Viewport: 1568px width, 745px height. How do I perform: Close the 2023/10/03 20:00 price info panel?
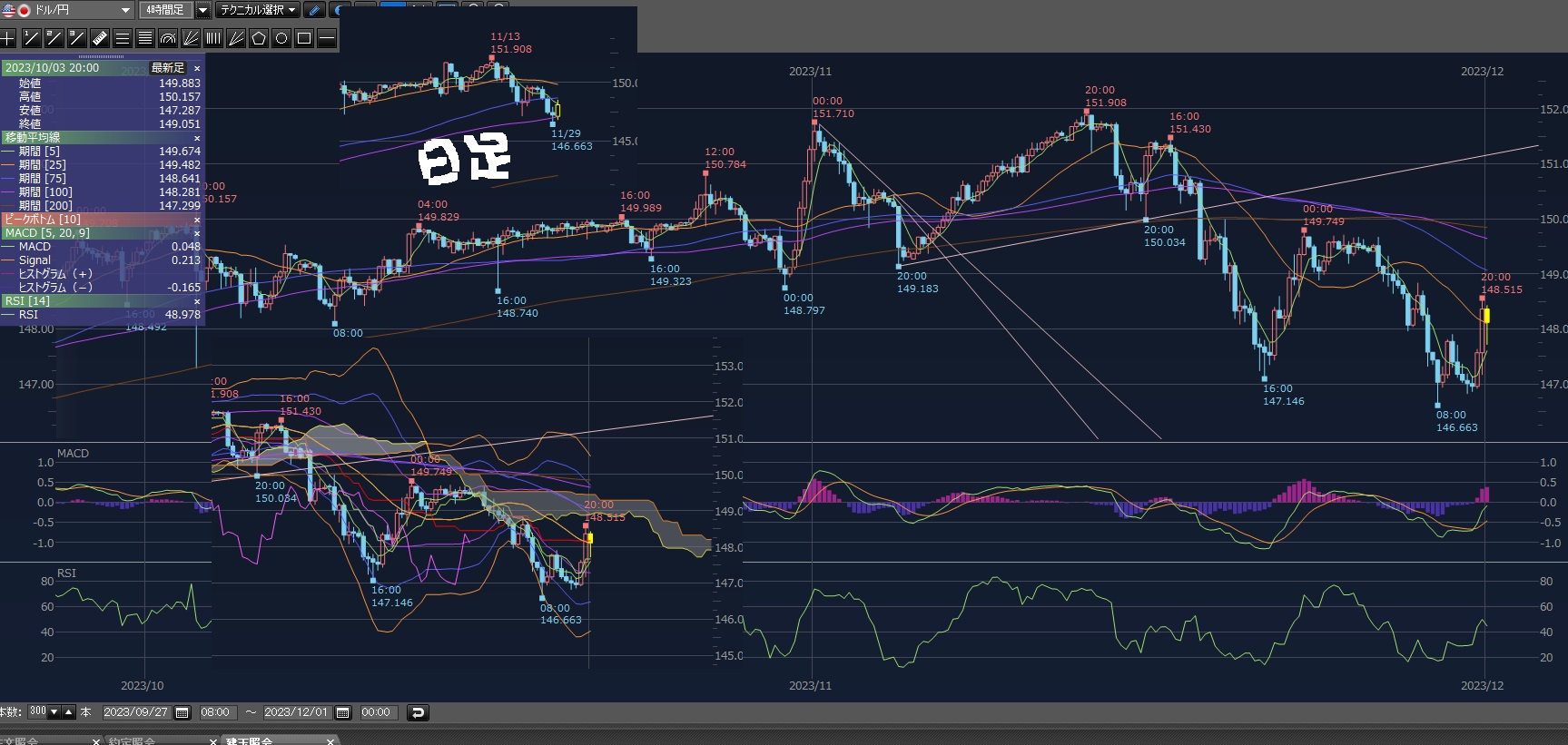tap(197, 68)
